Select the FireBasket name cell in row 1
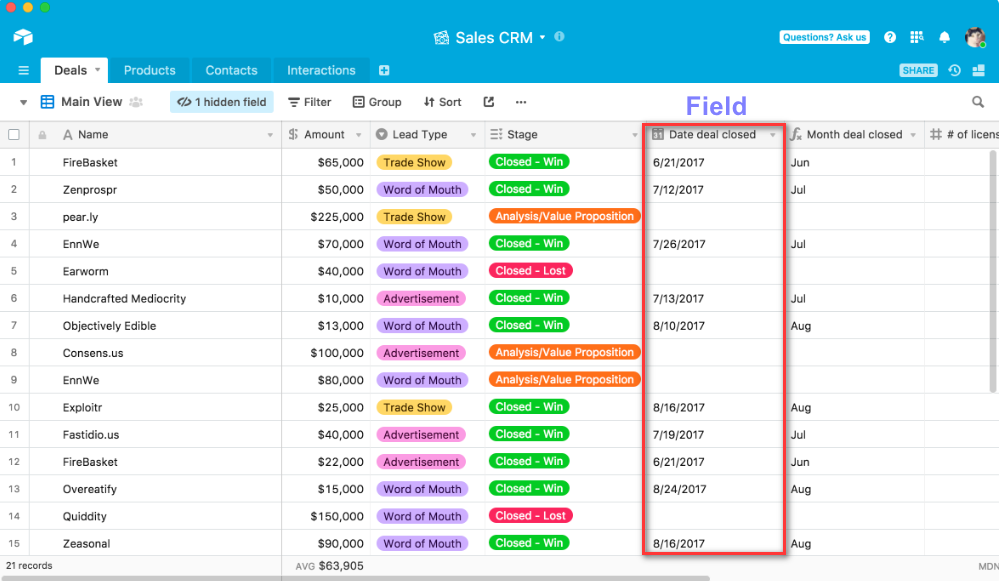Image resolution: width=1000 pixels, height=581 pixels. tap(90, 162)
